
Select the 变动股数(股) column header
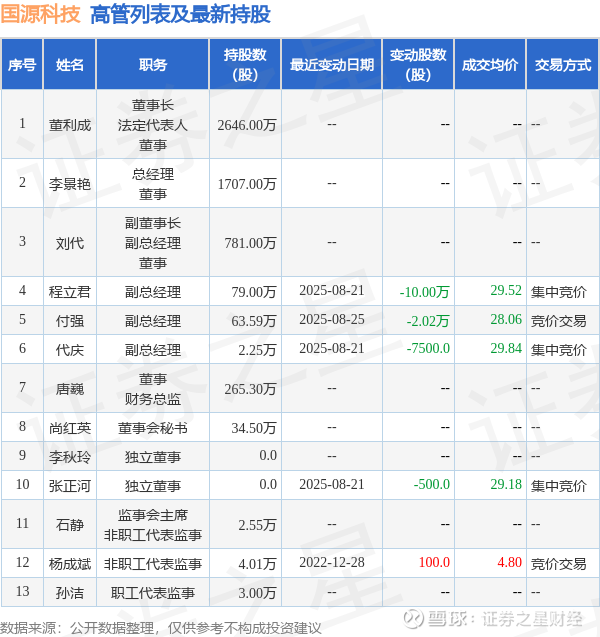coord(418,65)
